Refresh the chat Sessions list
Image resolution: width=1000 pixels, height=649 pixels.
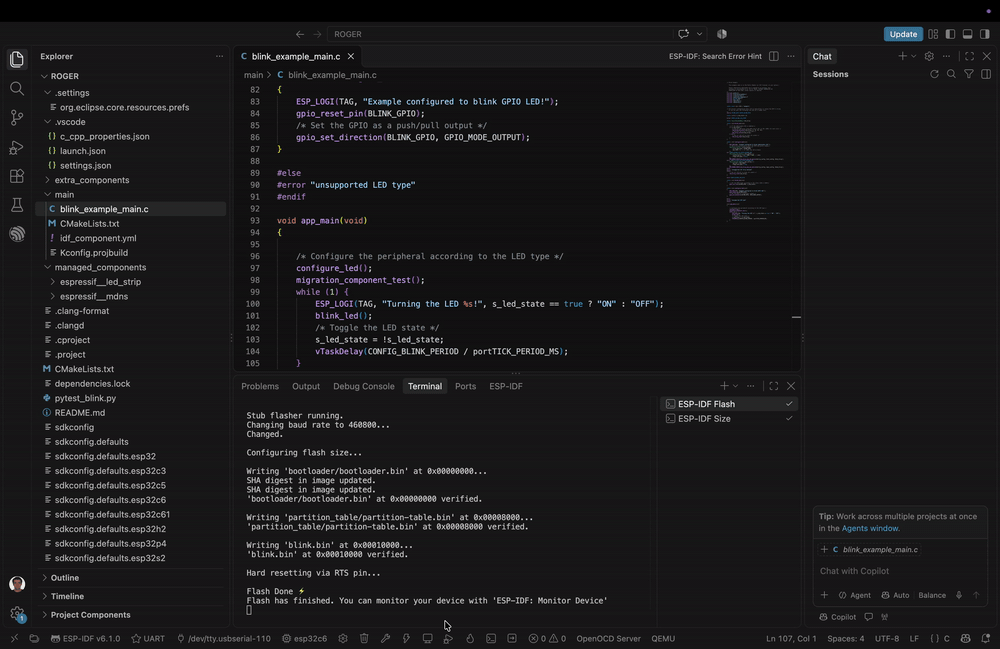[x=934, y=74]
